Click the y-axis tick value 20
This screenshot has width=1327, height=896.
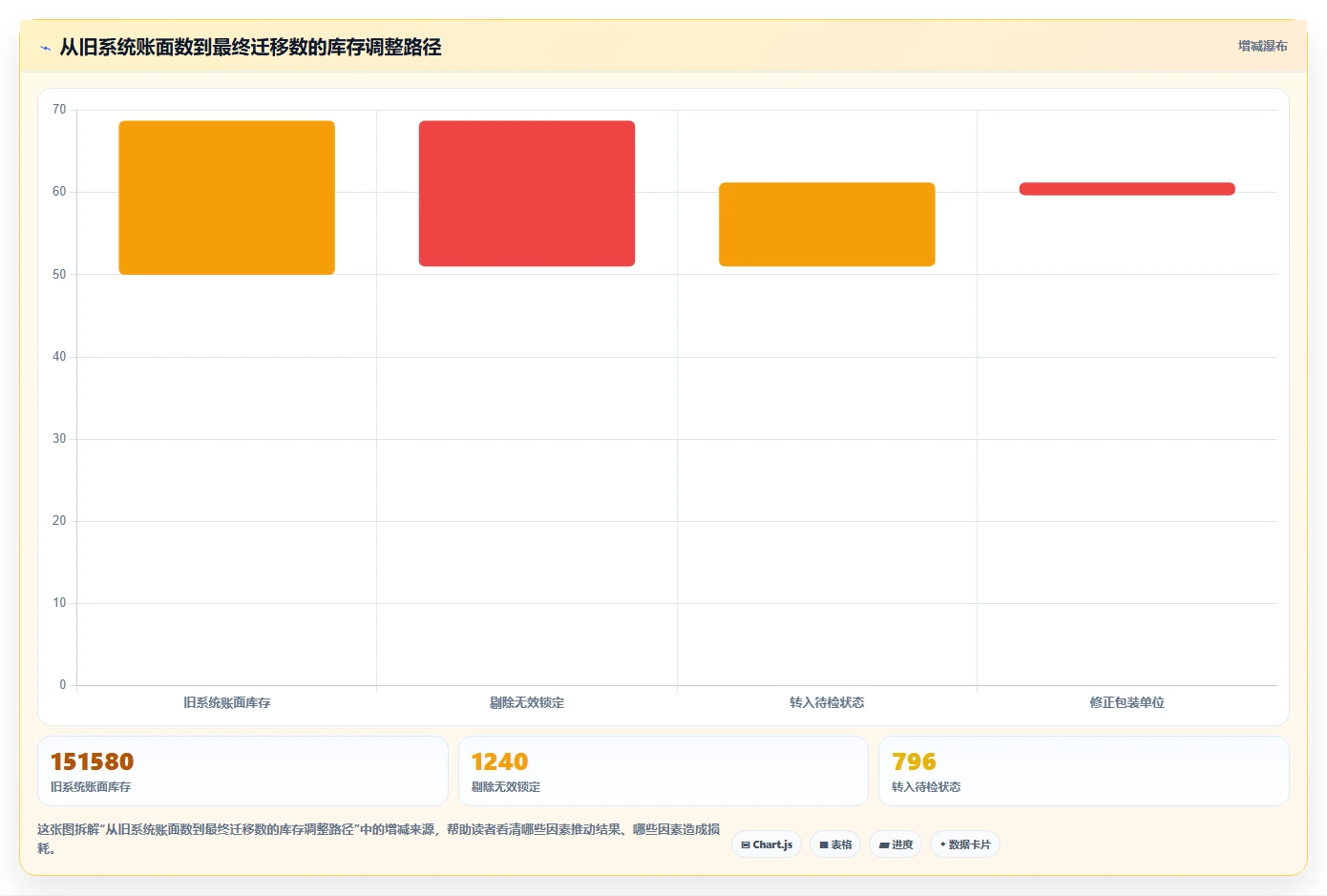point(59,521)
